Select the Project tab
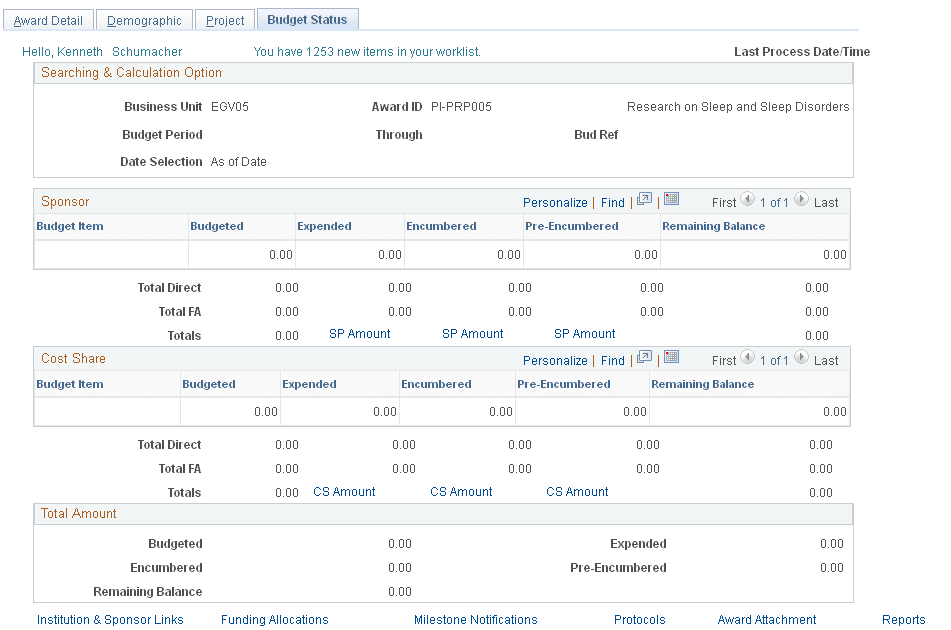This screenshot has height=630, width=951. pos(224,19)
